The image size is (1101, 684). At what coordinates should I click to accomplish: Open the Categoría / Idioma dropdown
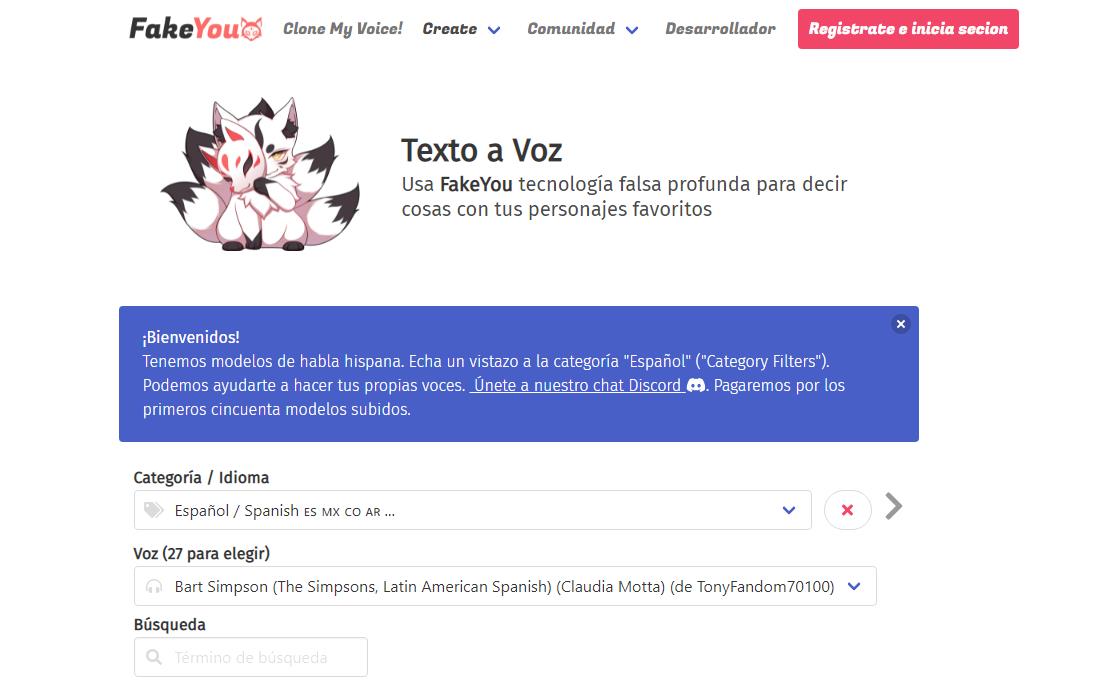coord(473,510)
